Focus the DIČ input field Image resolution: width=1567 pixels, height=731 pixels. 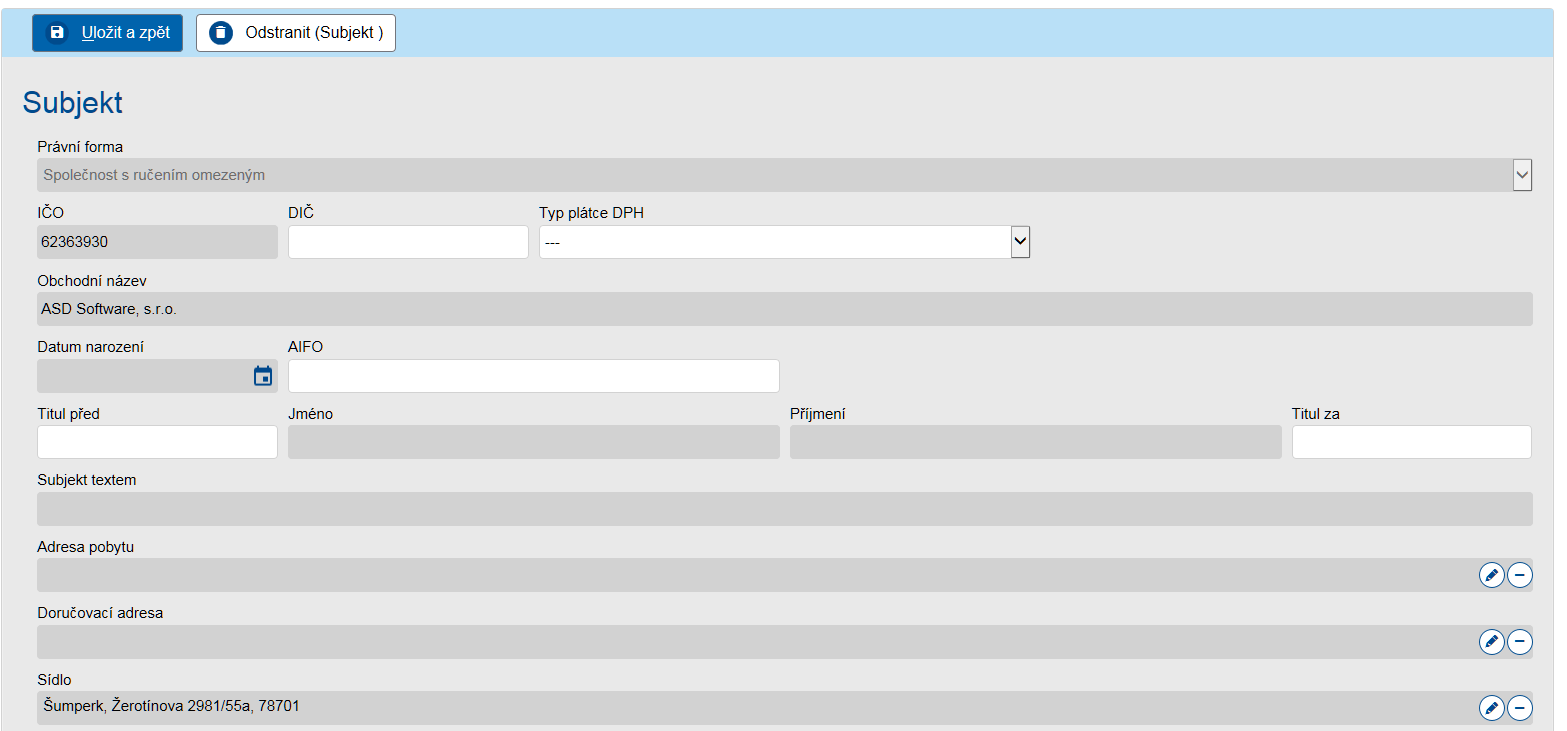408,242
